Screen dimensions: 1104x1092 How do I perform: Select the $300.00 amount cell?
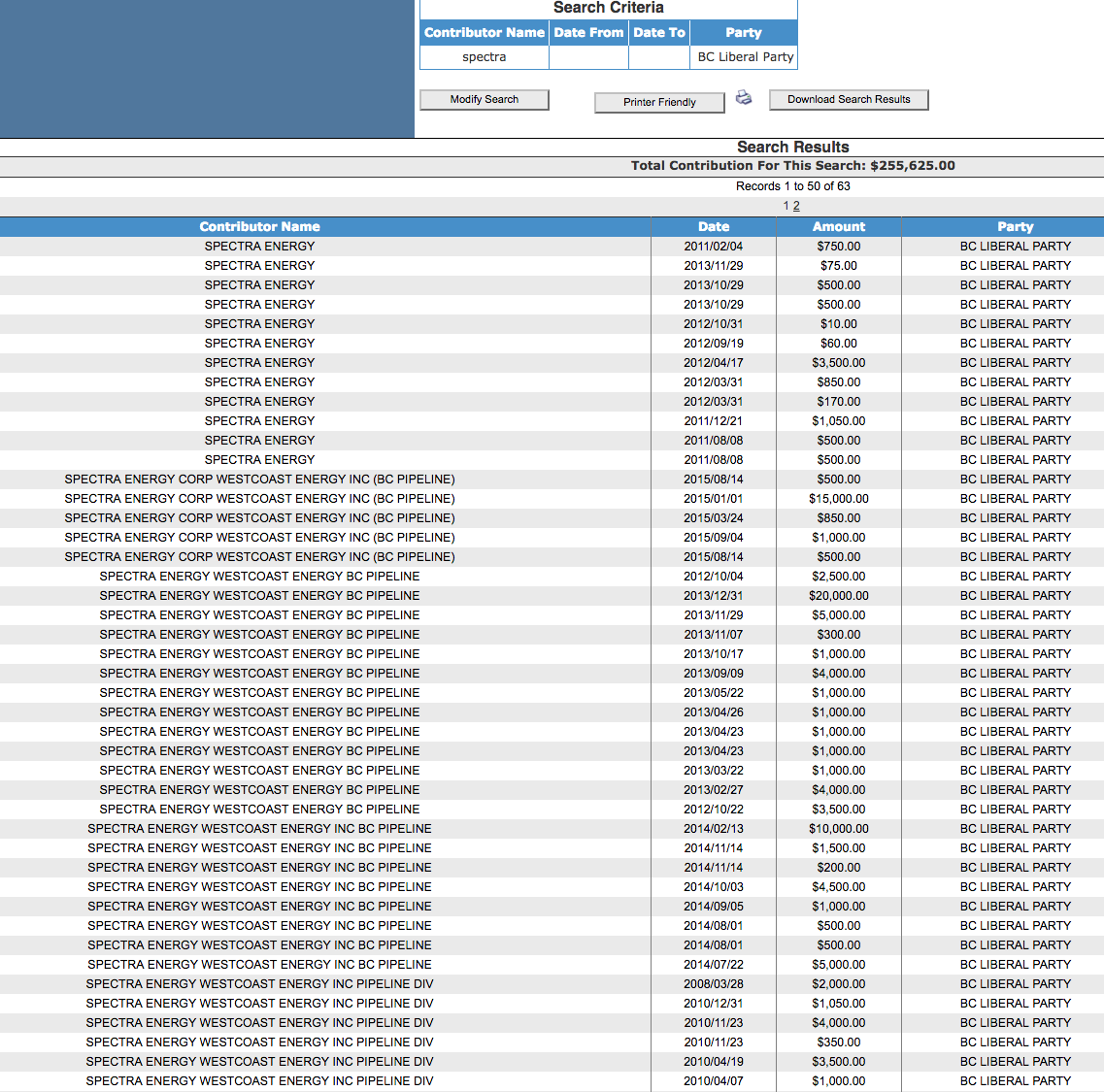click(x=839, y=635)
